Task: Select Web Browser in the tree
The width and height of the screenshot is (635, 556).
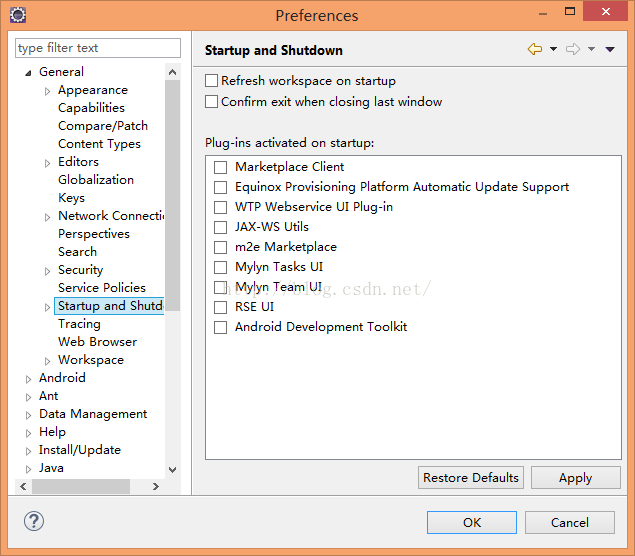Action: pyautogui.click(x=98, y=342)
